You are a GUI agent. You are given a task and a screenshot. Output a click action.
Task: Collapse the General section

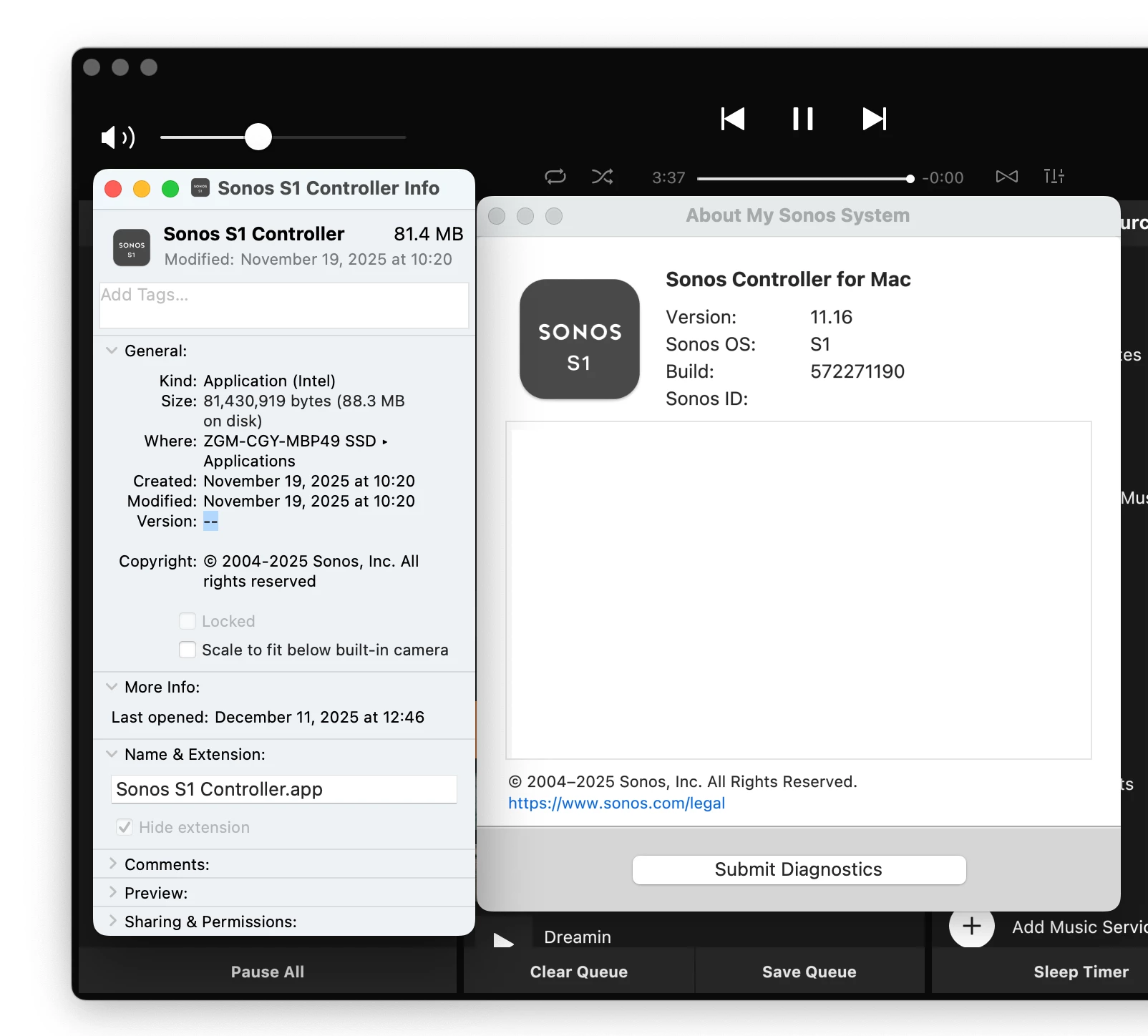point(112,351)
